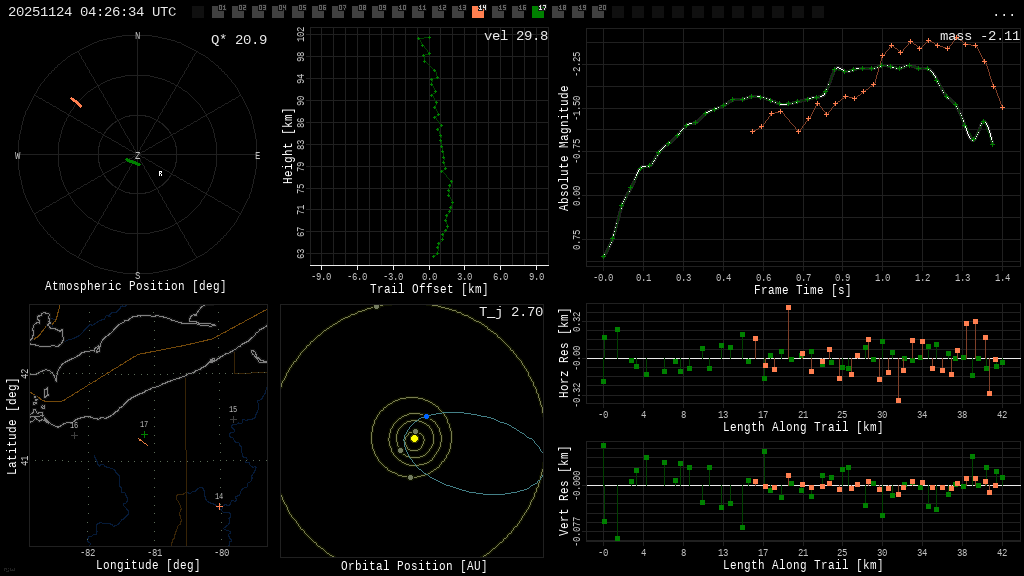This screenshot has height=576, width=1024.
Task: Click the yellow Sun dot in orbit plot
Action: pos(414,439)
